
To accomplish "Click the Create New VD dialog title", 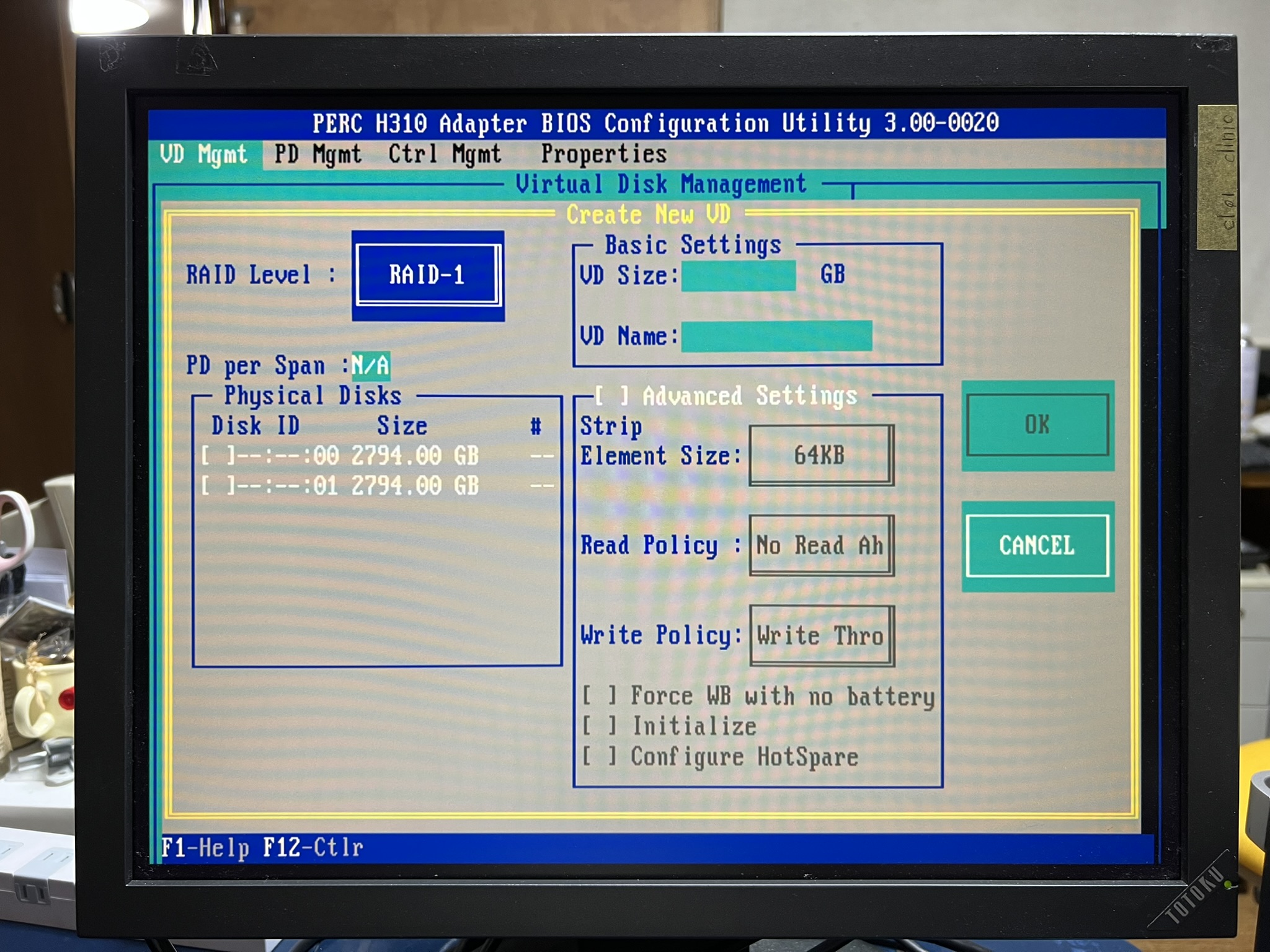I will coord(649,214).
